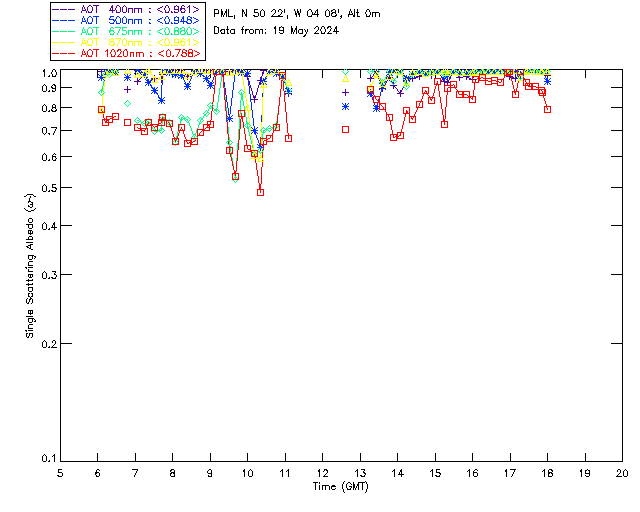640x512 pixels.
Task: Click the 0.5 y-axis tick label
Action: point(49,188)
